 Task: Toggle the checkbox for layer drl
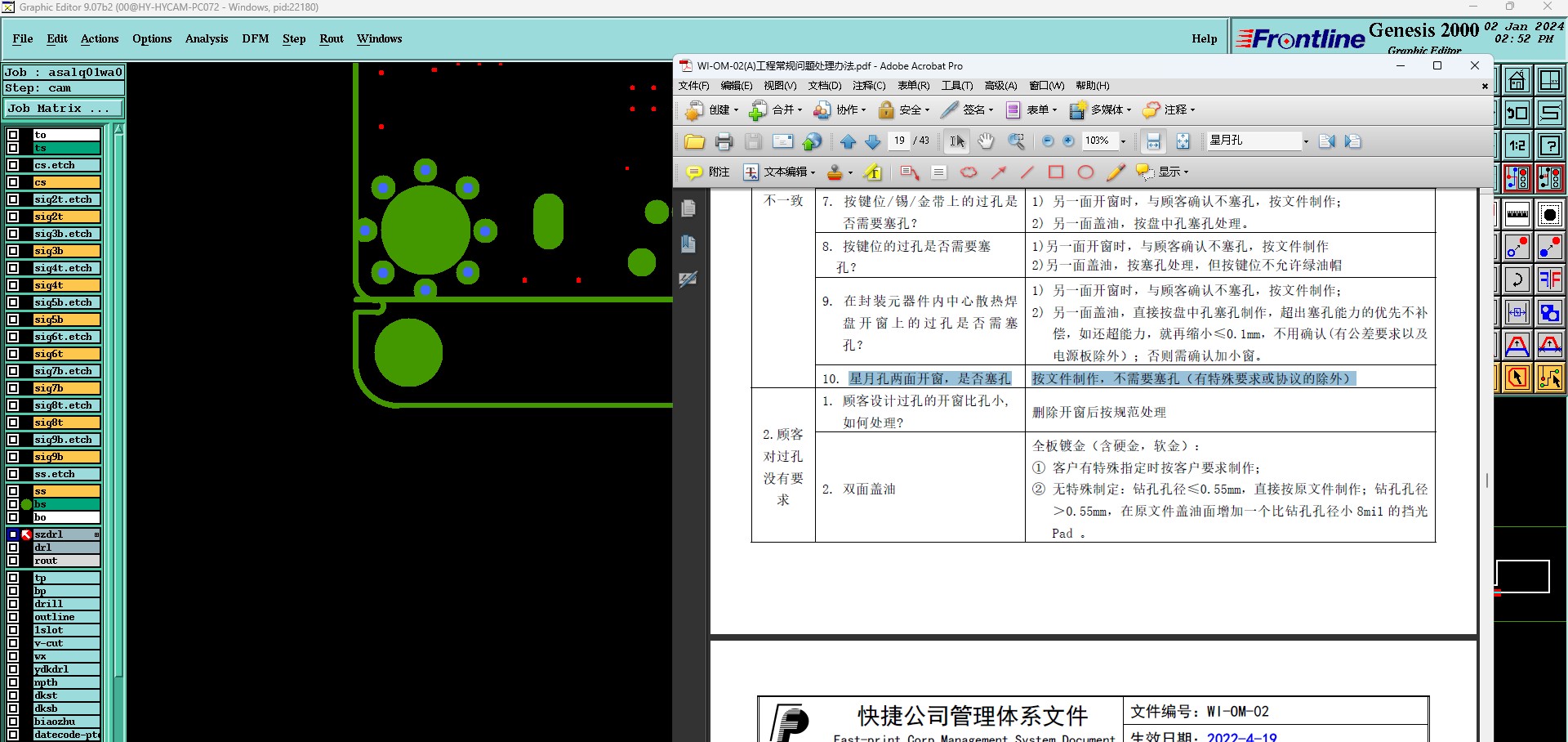[x=13, y=548]
